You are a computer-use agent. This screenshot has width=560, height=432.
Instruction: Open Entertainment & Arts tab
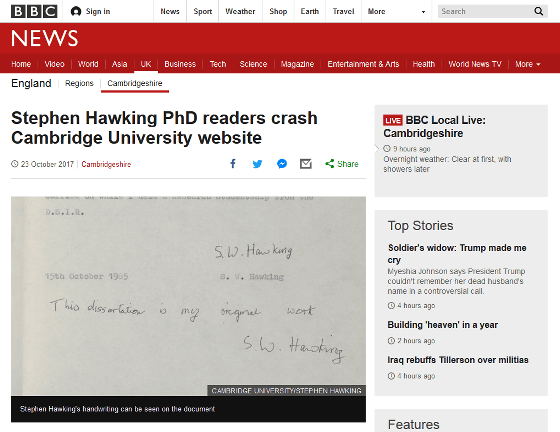pyautogui.click(x=363, y=64)
